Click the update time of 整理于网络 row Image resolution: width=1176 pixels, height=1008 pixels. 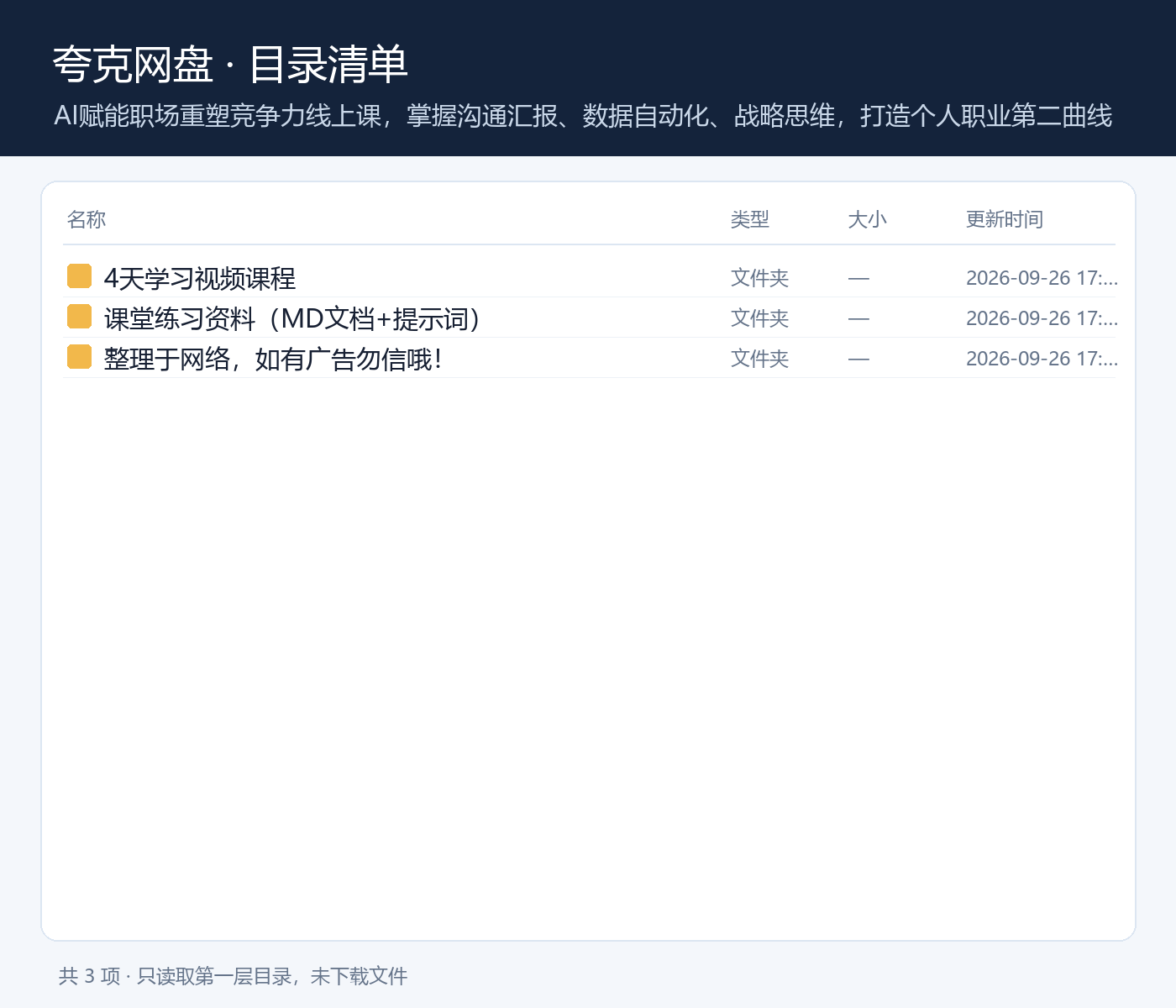[x=1042, y=358]
